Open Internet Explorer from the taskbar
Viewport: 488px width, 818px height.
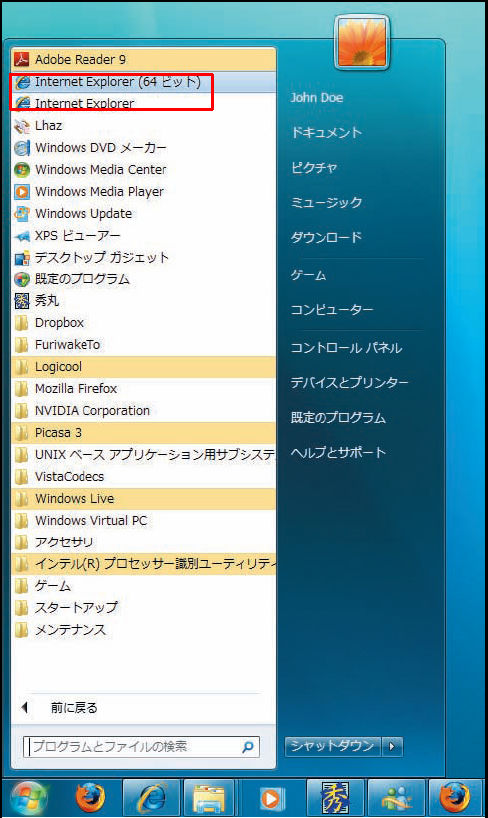coord(151,798)
